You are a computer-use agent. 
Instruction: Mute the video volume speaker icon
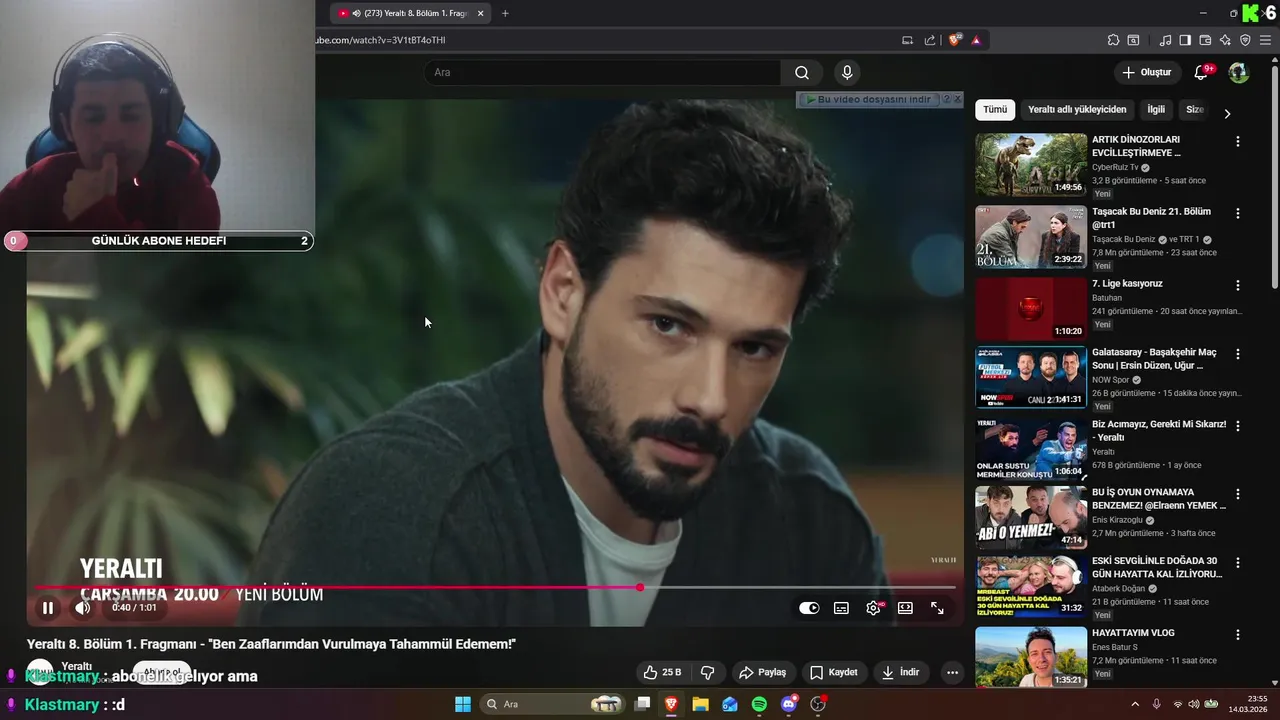83,608
